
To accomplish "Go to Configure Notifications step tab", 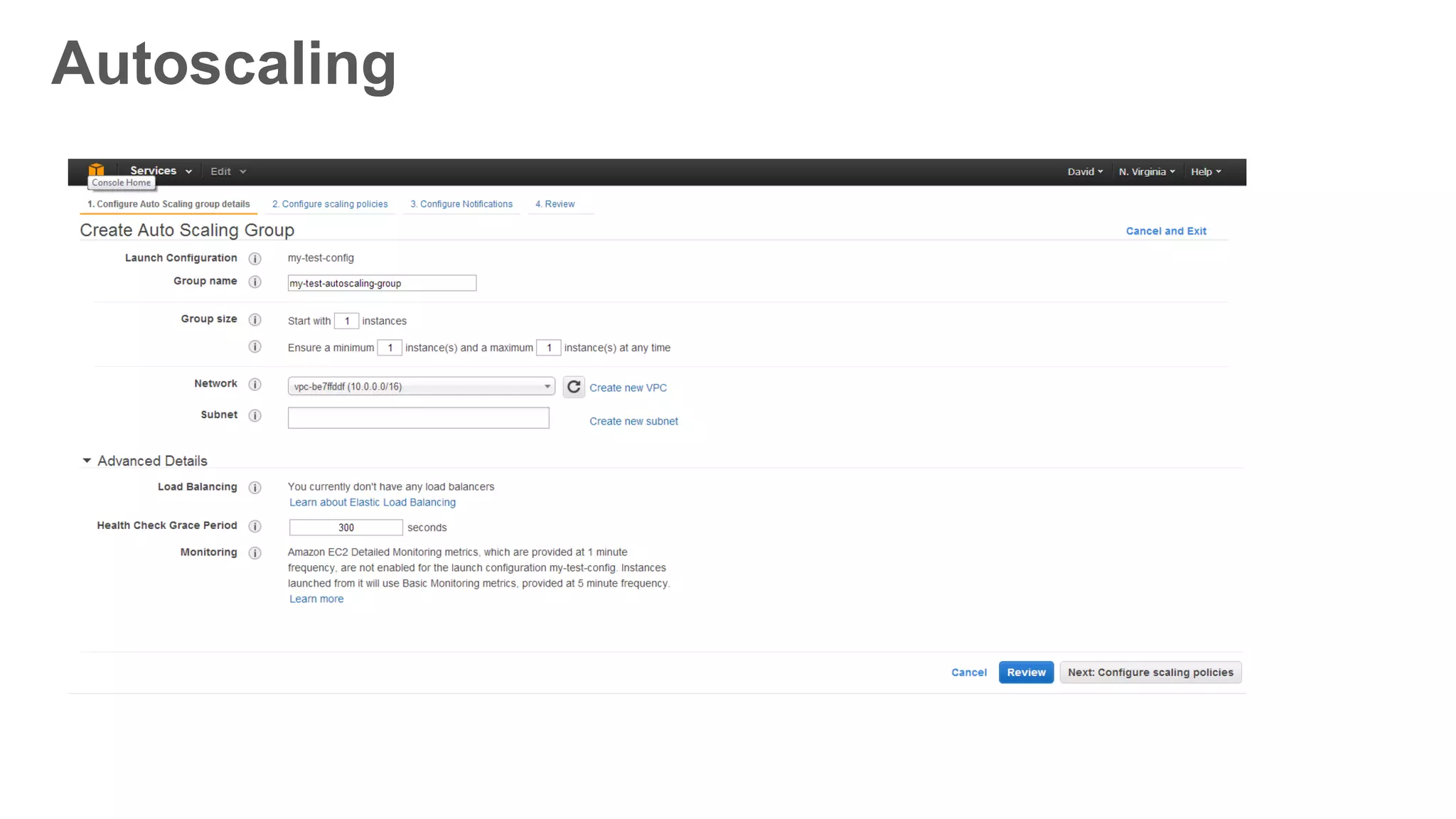I will [461, 204].
